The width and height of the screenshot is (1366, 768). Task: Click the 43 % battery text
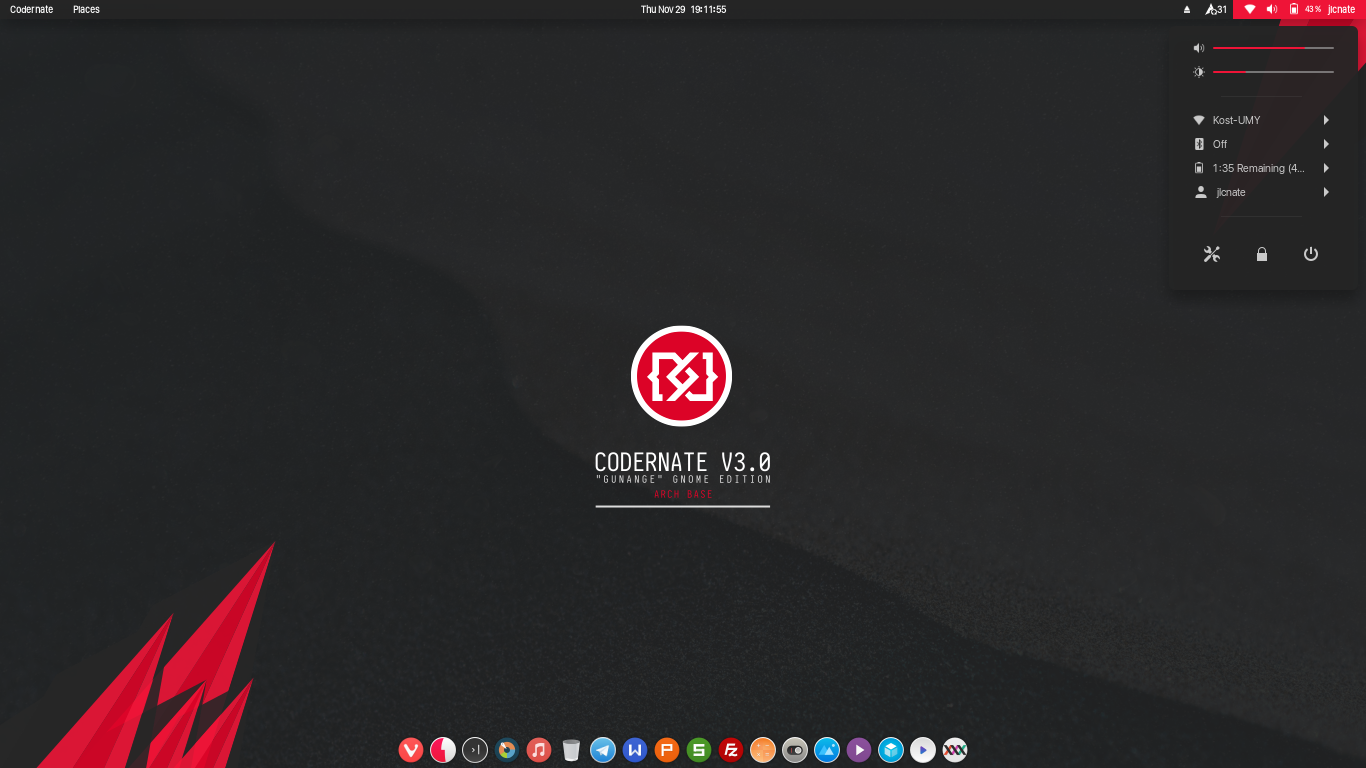point(1313,9)
